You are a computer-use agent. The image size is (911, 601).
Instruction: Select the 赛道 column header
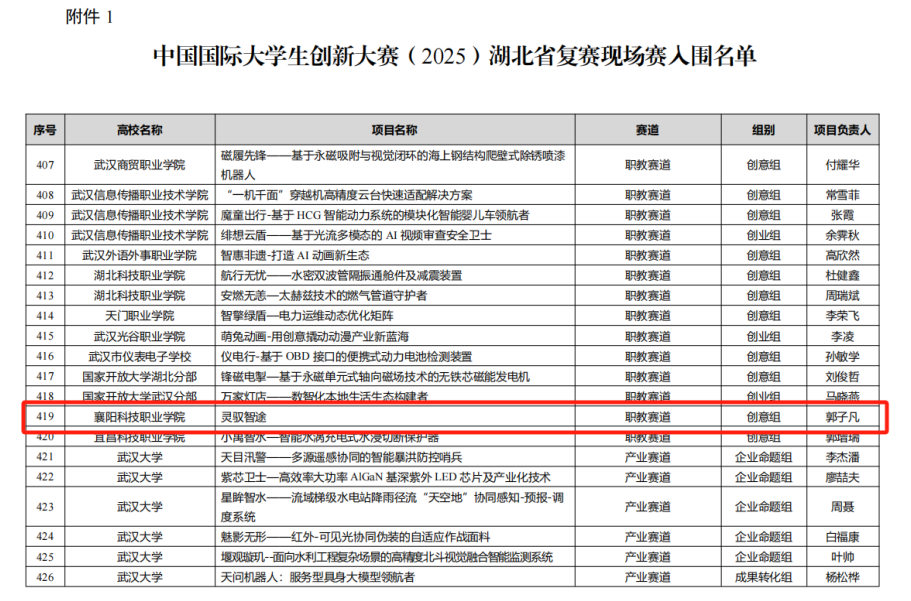tap(647, 130)
